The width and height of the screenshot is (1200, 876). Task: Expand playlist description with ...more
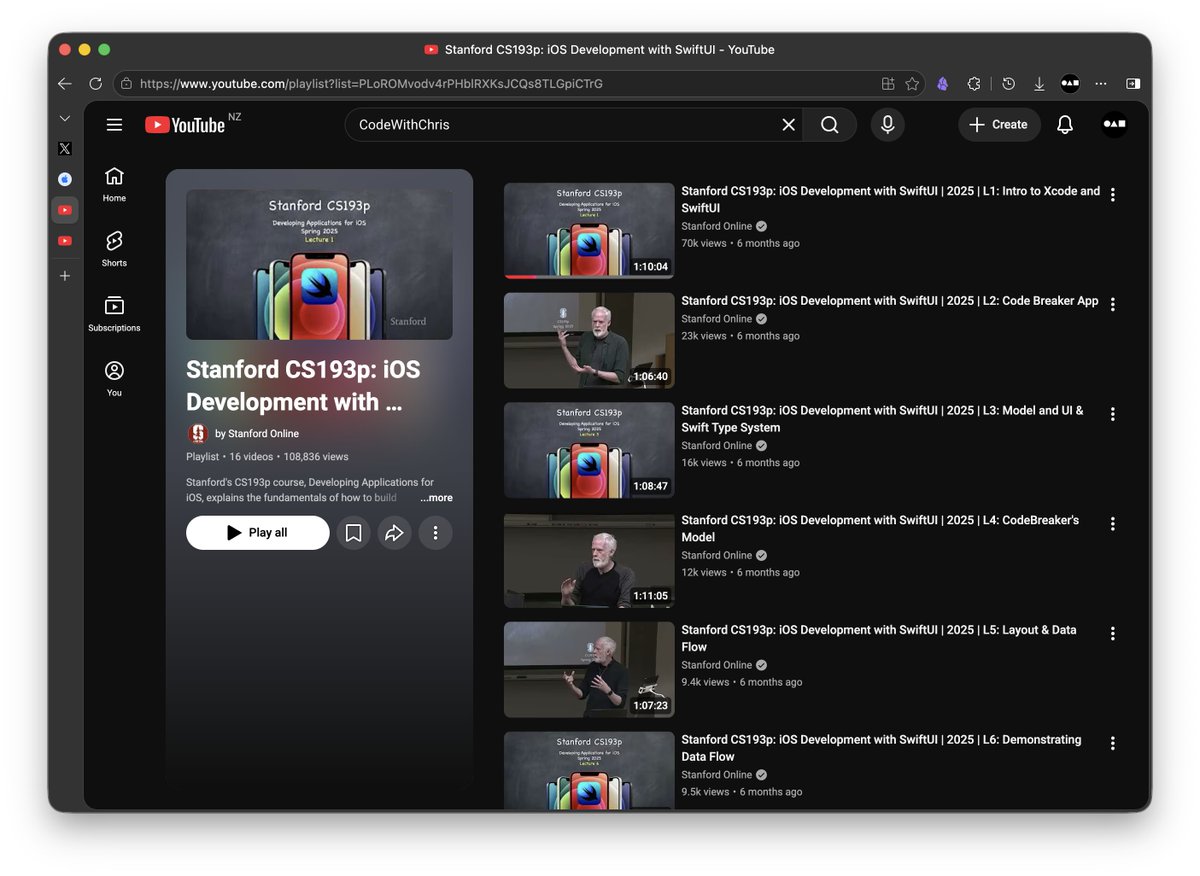tap(436, 498)
